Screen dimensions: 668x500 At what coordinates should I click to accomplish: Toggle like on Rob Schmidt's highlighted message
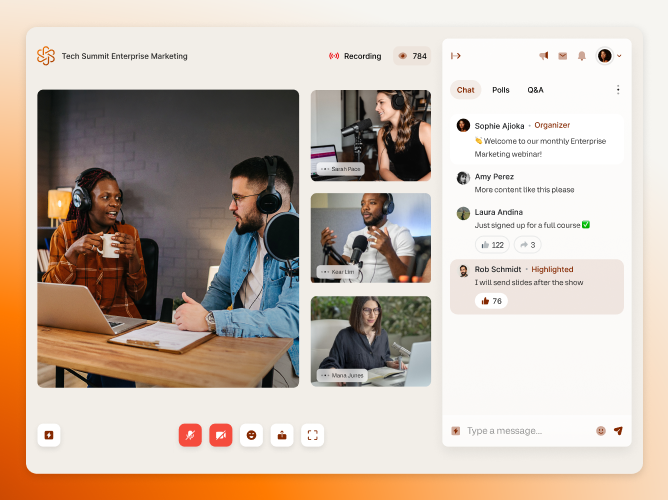tap(491, 301)
